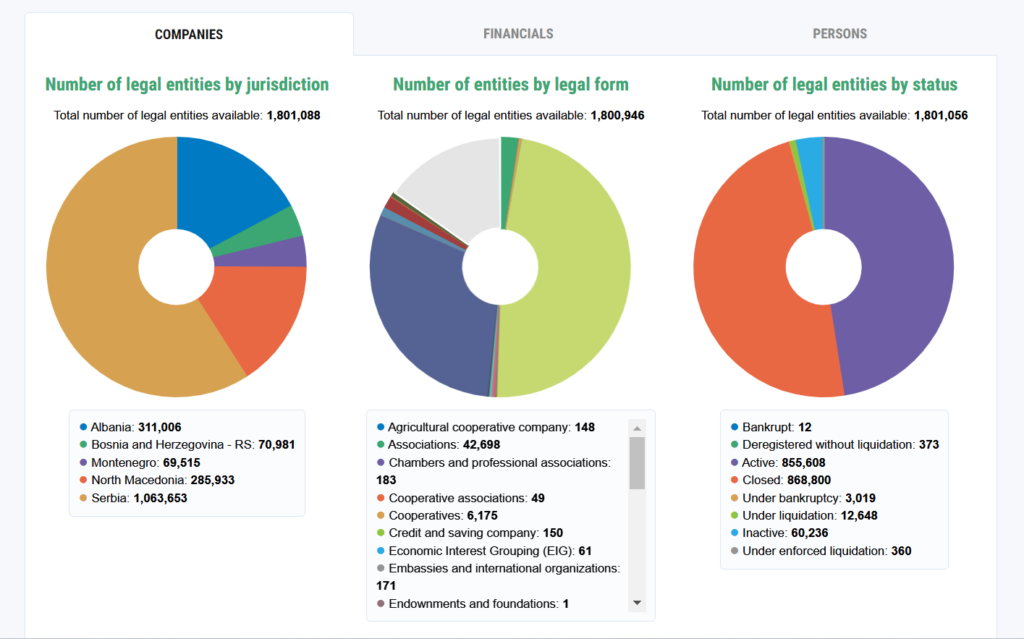Toggle Serbia legend entry in jurisdiction chart
This screenshot has height=639, width=1024.
(x=133, y=498)
